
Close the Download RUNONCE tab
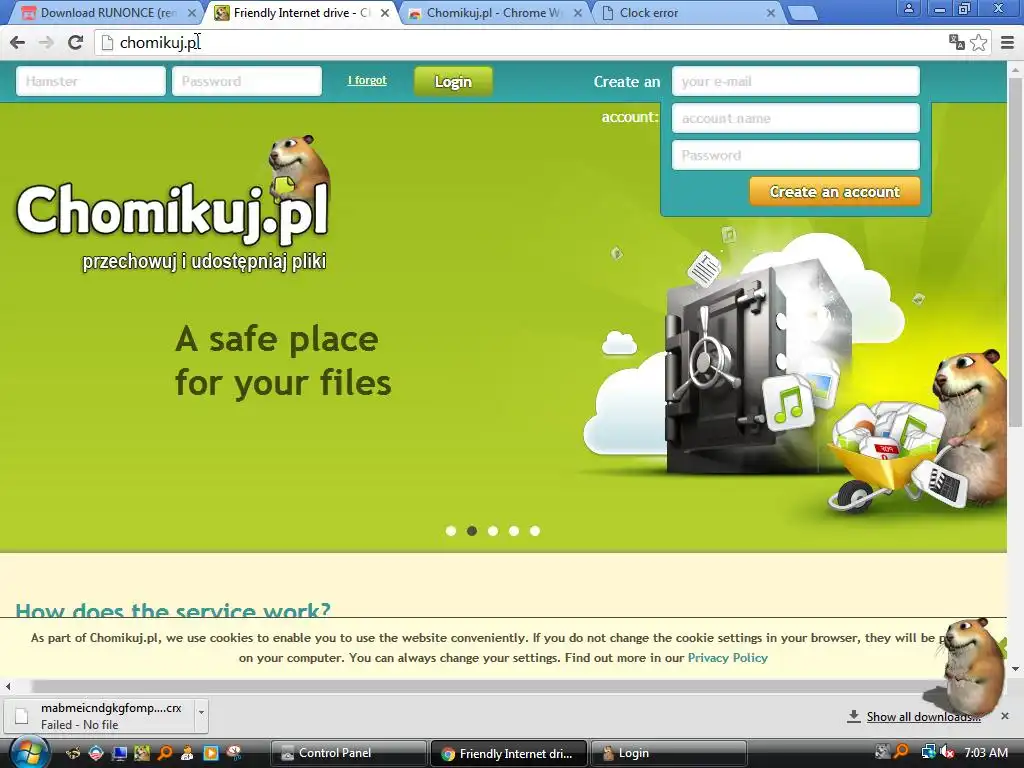191,13
